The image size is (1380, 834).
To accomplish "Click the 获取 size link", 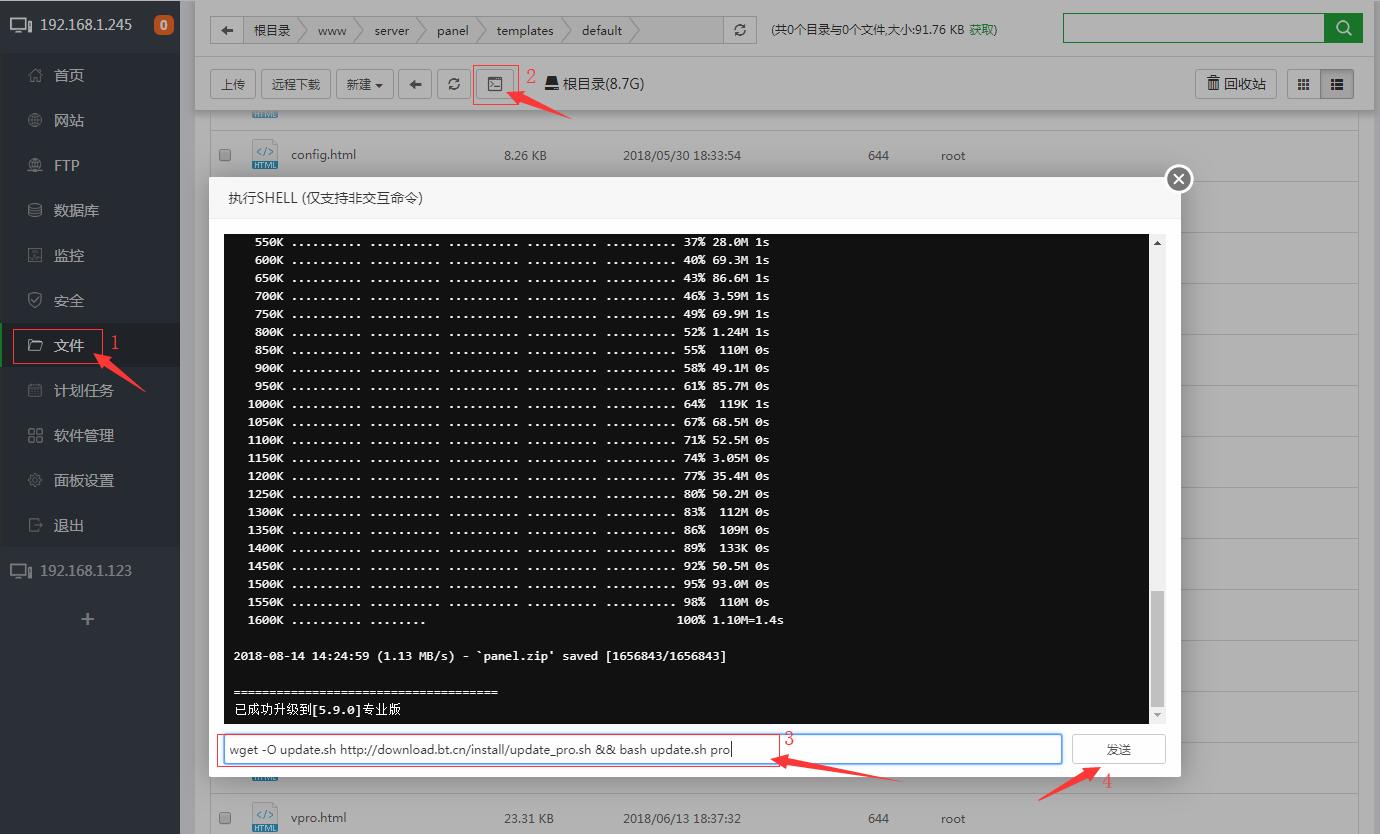I will [x=982, y=30].
